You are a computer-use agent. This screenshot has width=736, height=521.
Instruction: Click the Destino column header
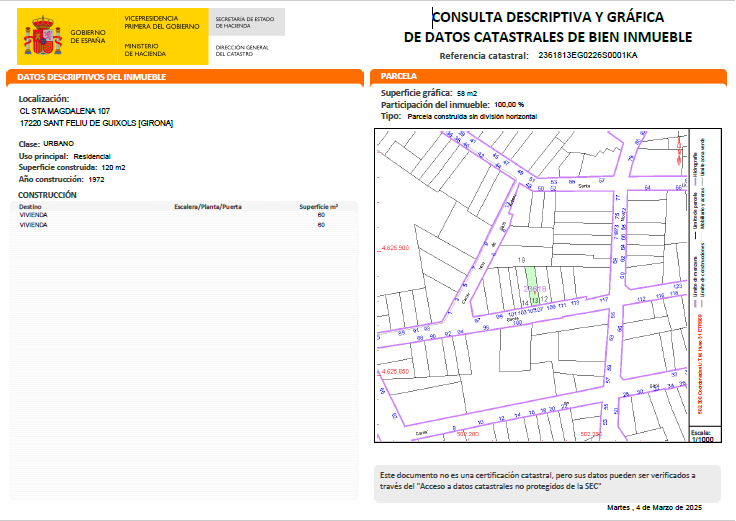[x=30, y=206]
